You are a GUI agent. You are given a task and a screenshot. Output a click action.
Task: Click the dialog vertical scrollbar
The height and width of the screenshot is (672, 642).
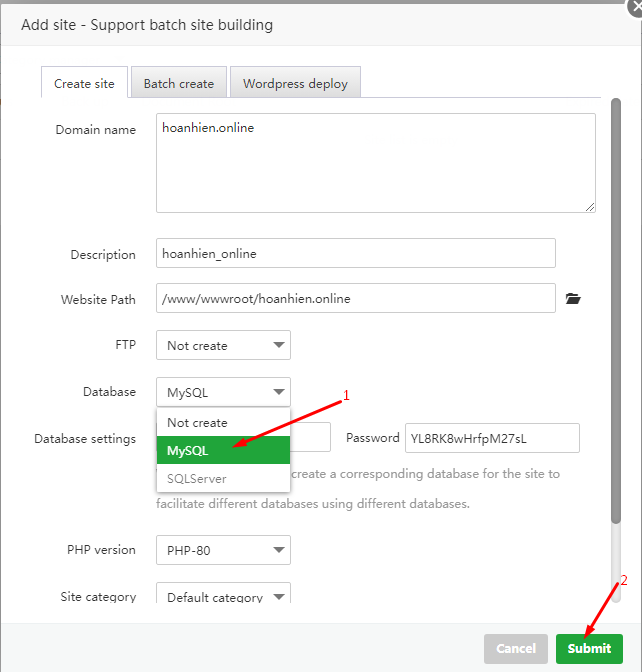[616, 311]
